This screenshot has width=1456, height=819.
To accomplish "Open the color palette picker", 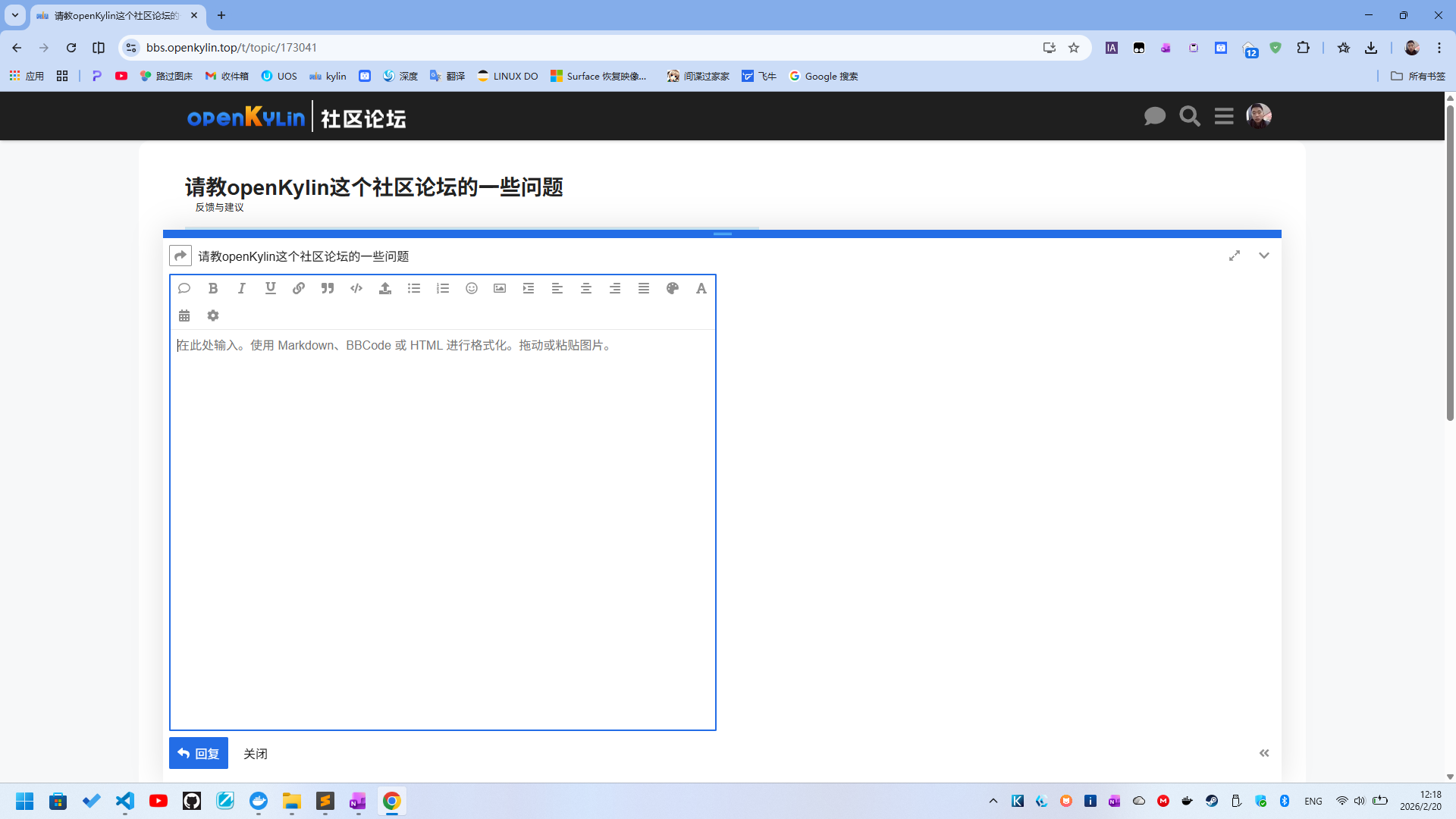I will (x=673, y=288).
